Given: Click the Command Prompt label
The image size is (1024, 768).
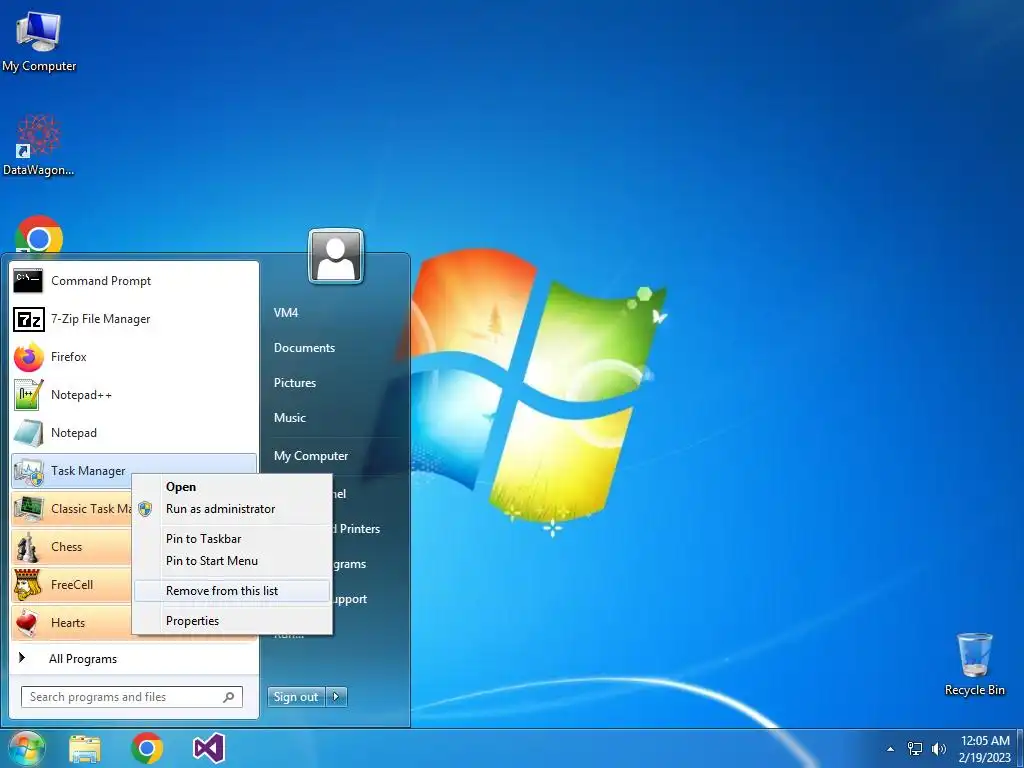Looking at the screenshot, I should click(101, 281).
